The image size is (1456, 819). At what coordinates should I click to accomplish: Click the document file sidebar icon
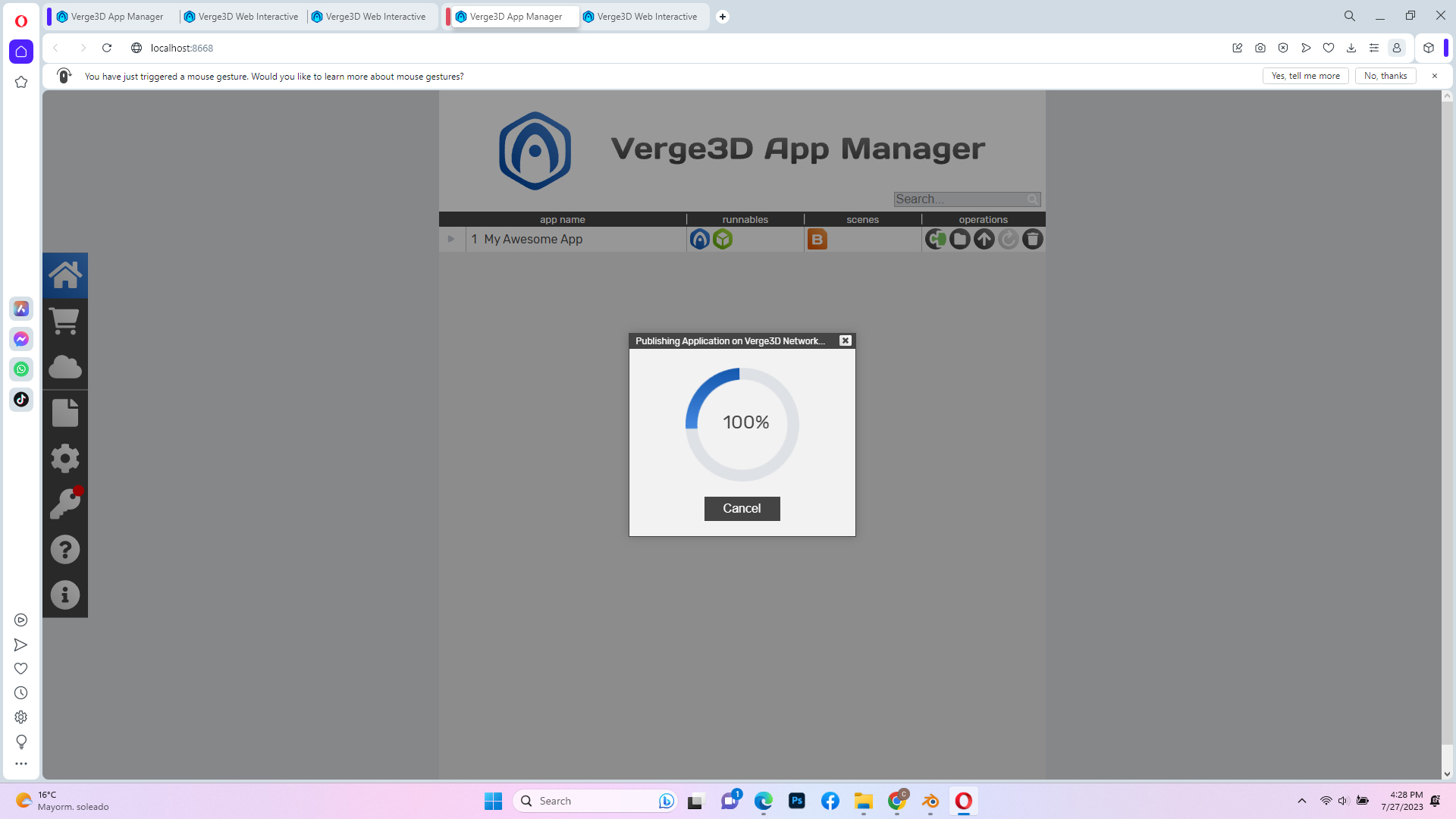click(x=65, y=413)
